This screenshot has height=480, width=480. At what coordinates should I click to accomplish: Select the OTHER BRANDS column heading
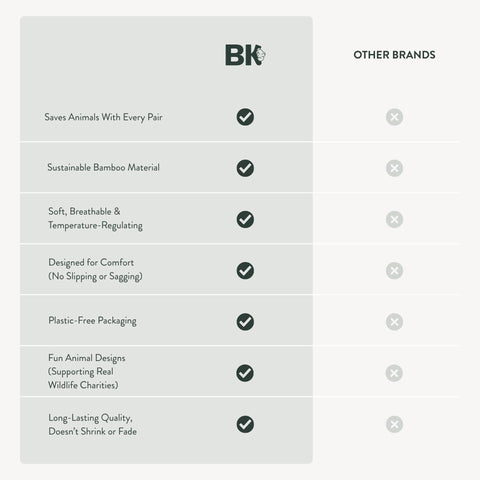coord(394,55)
